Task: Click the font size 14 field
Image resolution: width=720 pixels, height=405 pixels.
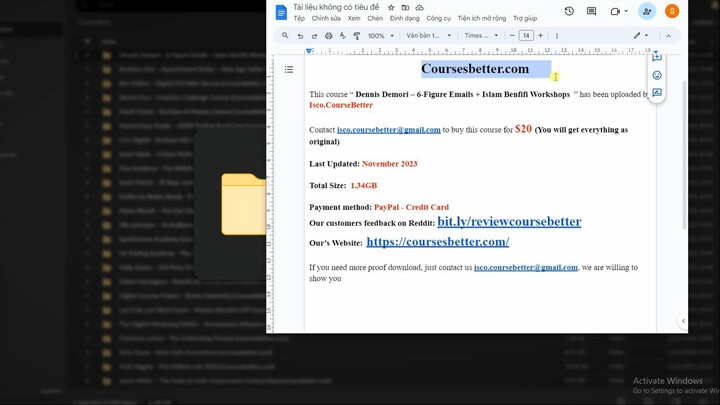Action: coord(526,35)
